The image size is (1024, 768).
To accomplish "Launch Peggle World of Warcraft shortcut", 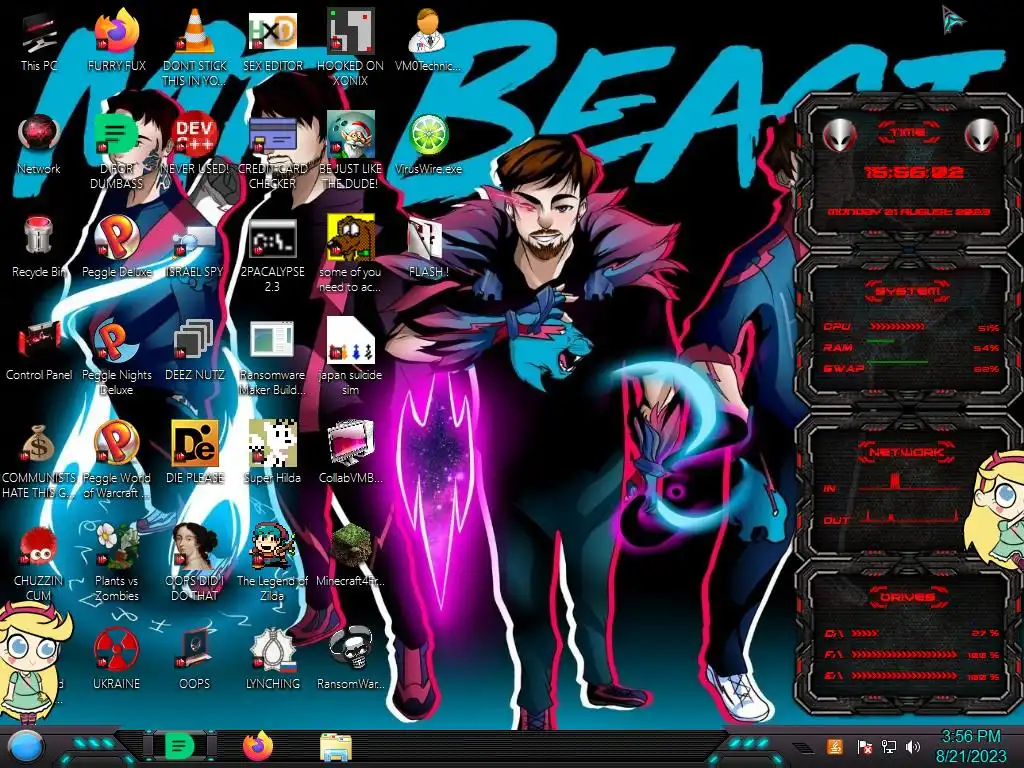I will point(116,461).
